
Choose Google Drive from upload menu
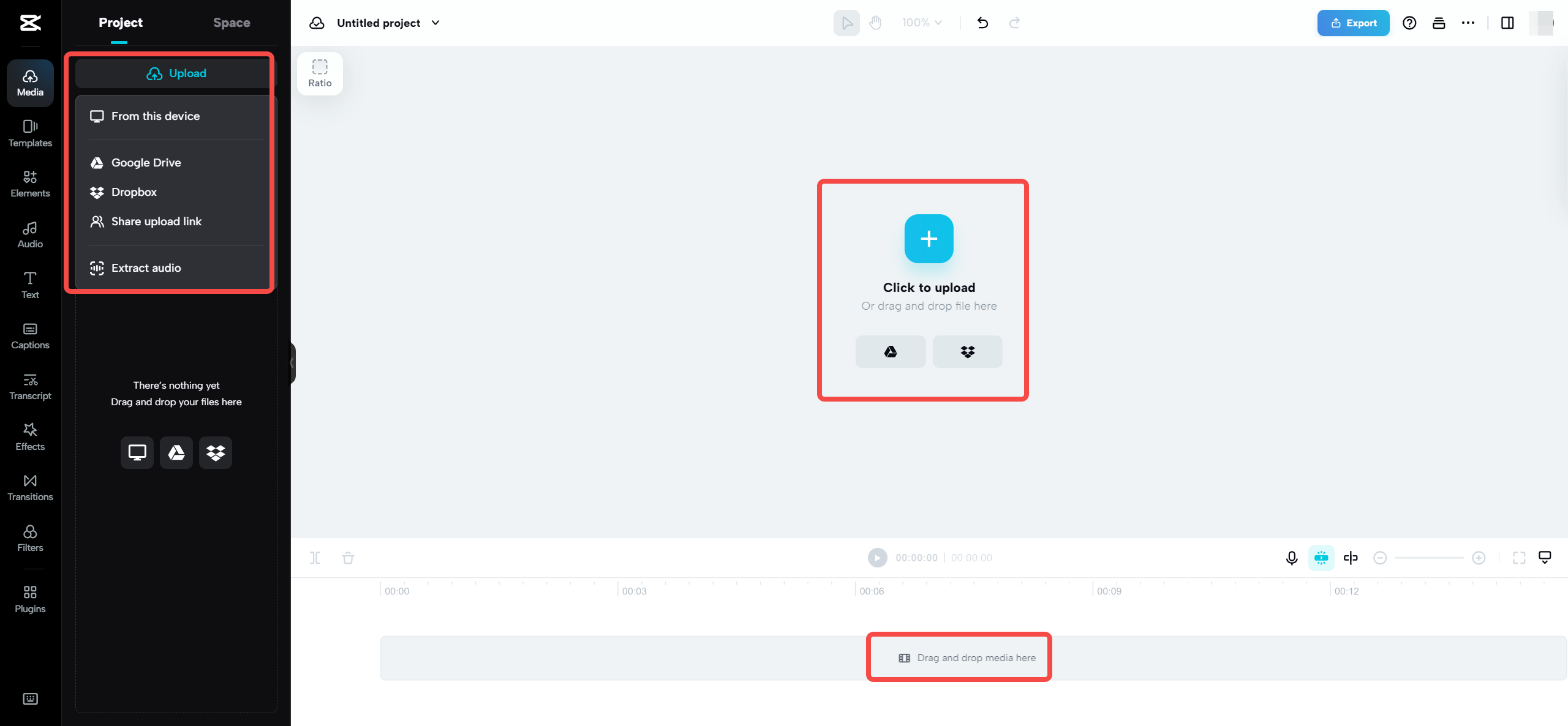[x=146, y=162]
